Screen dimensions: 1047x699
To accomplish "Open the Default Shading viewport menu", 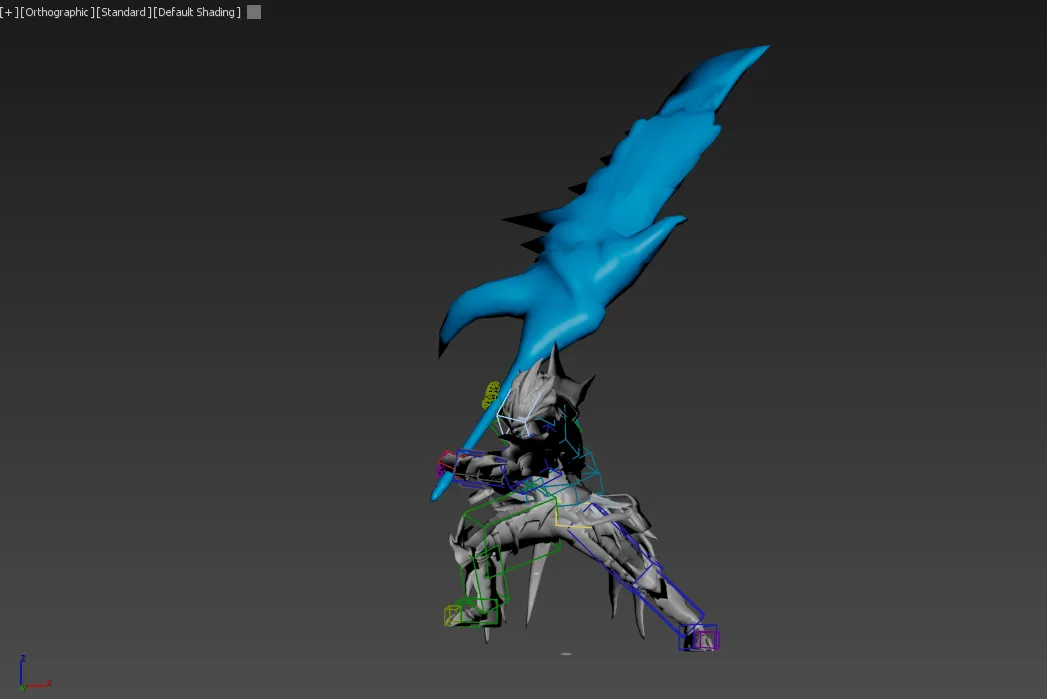I will click(x=197, y=12).
